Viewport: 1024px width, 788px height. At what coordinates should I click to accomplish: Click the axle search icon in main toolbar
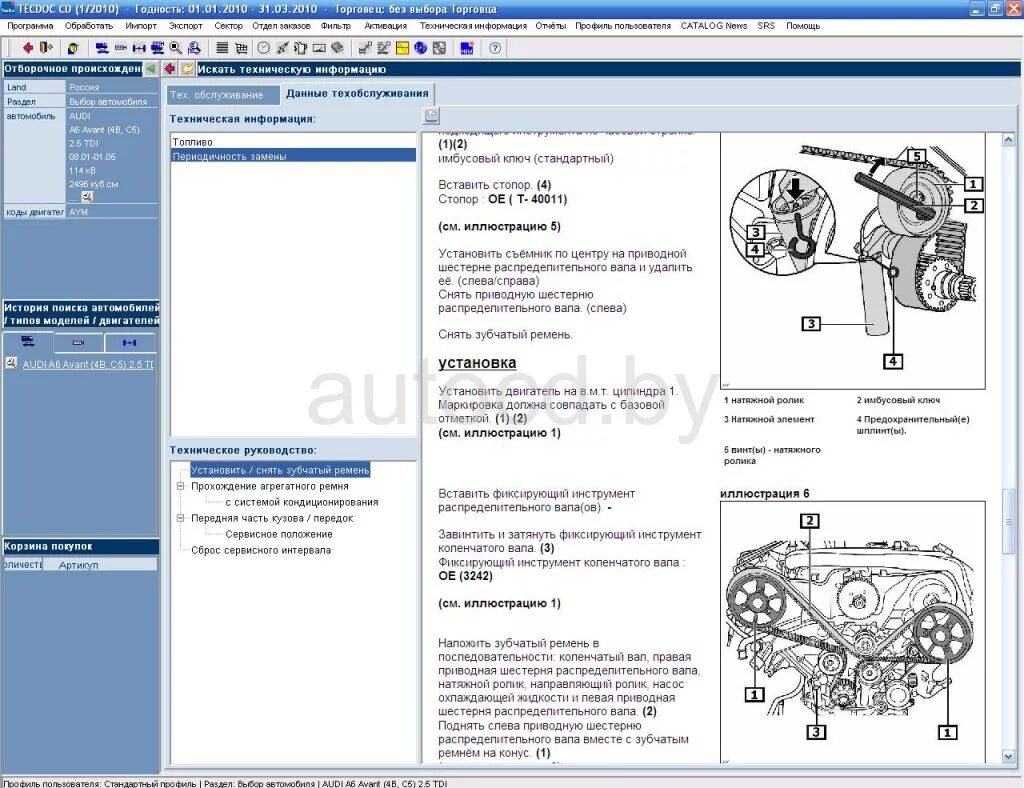pyautogui.click(x=139, y=48)
